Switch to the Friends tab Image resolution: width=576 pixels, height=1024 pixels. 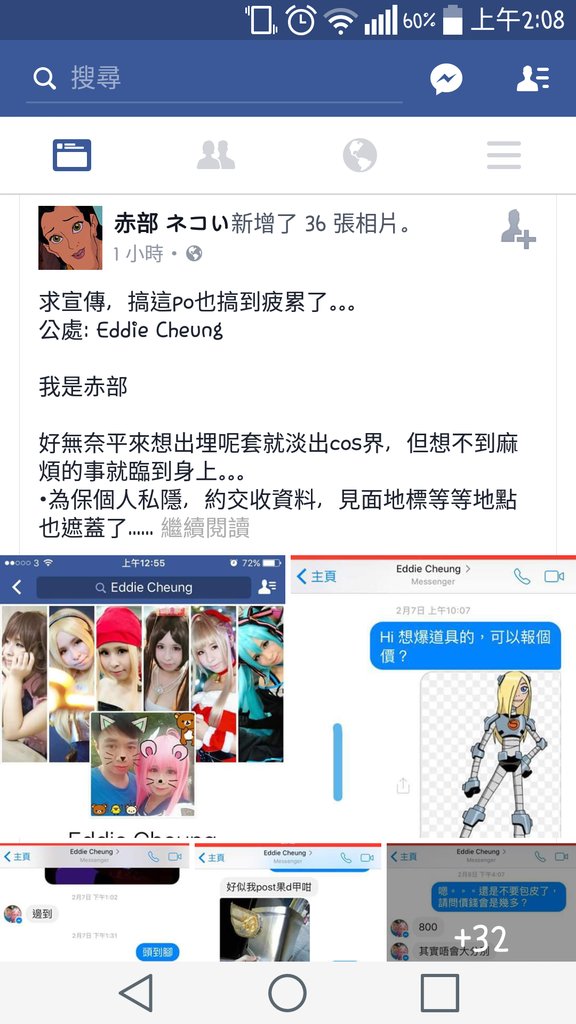coord(216,155)
